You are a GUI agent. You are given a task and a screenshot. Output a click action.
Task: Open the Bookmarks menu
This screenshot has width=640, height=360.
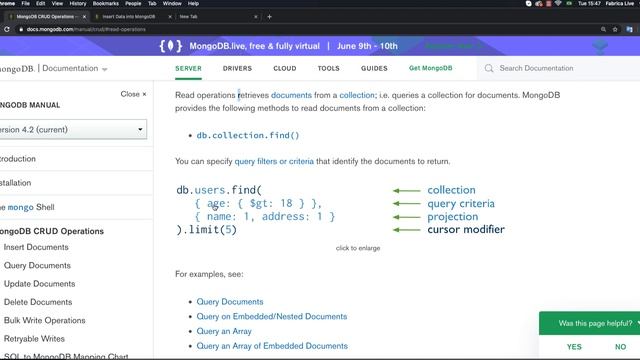click(x=105, y=3)
